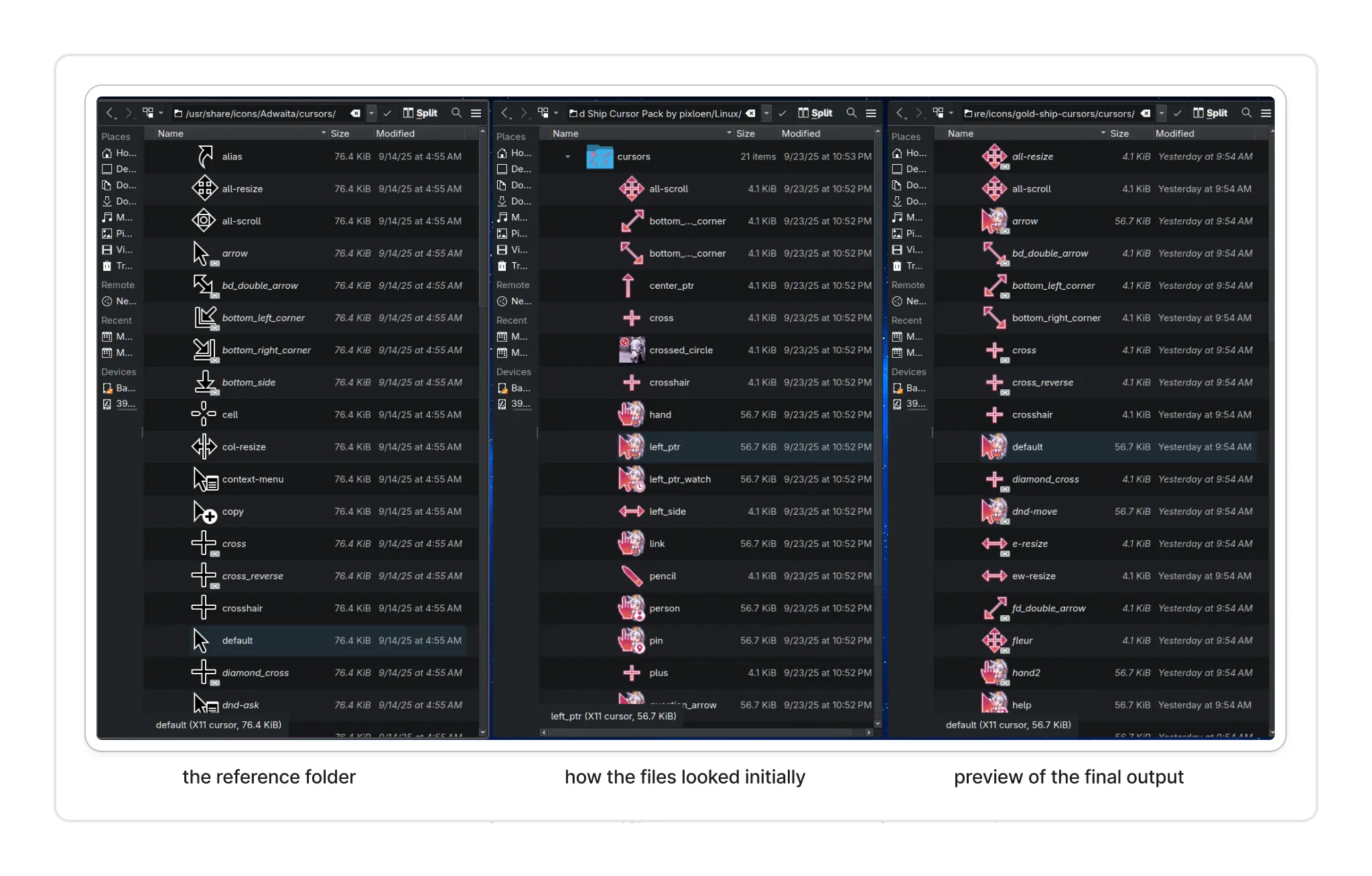Click the forward navigation arrow in the right pane
This screenshot has width=1372, height=876.
[919, 113]
